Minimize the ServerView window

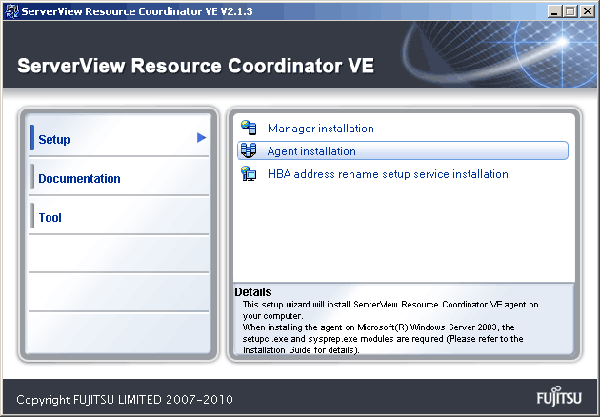pyautogui.click(x=554, y=11)
